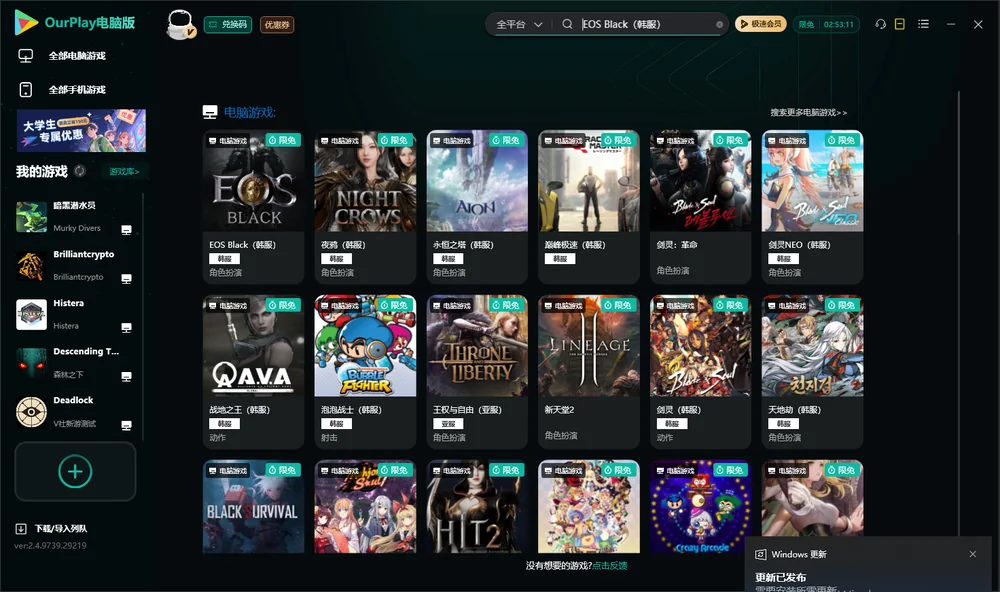Close the Windows 更新 notification
The height and width of the screenshot is (592, 1000).
coord(973,554)
